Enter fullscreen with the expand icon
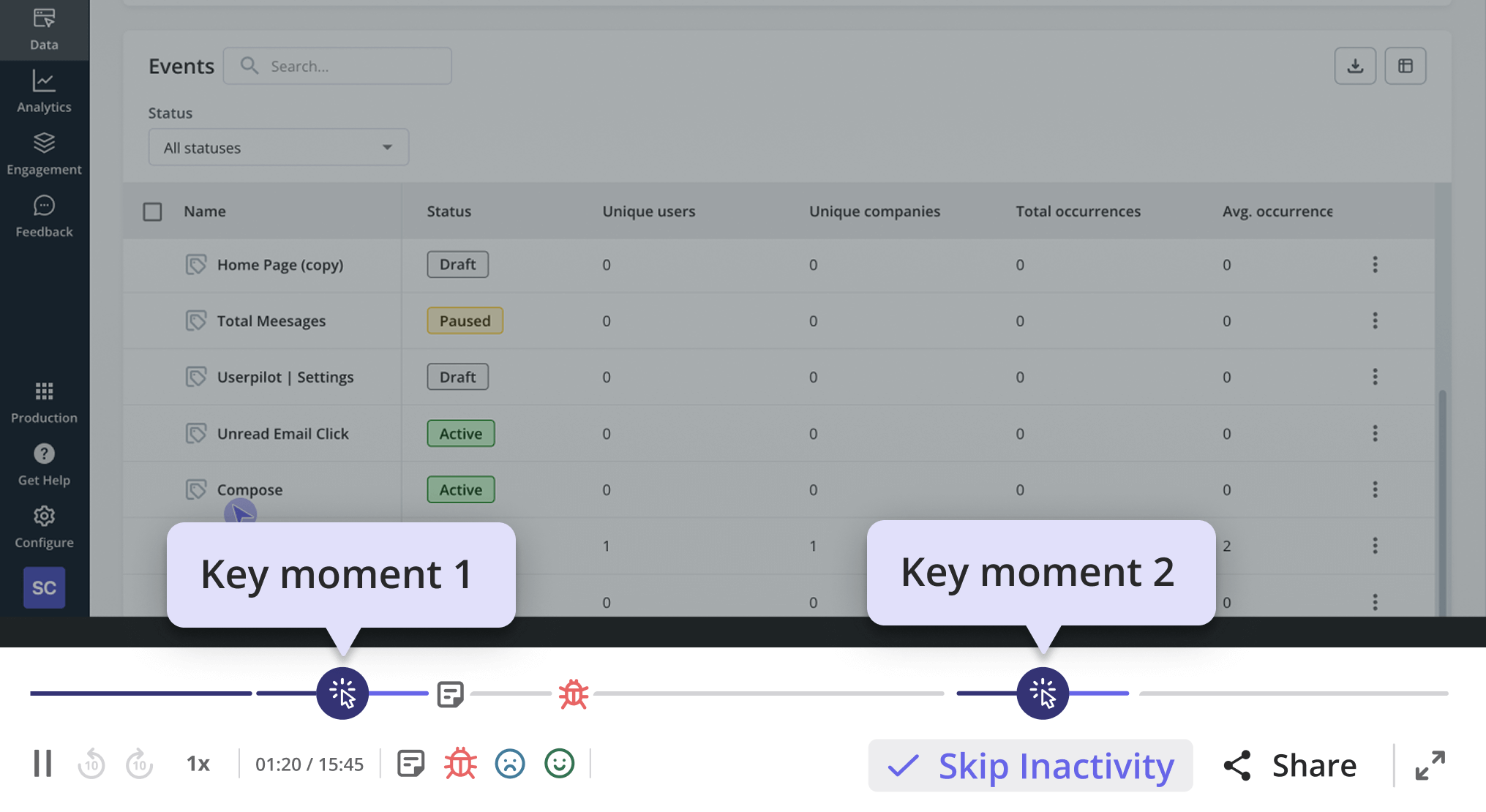The height and width of the screenshot is (812, 1486). pos(1430,765)
